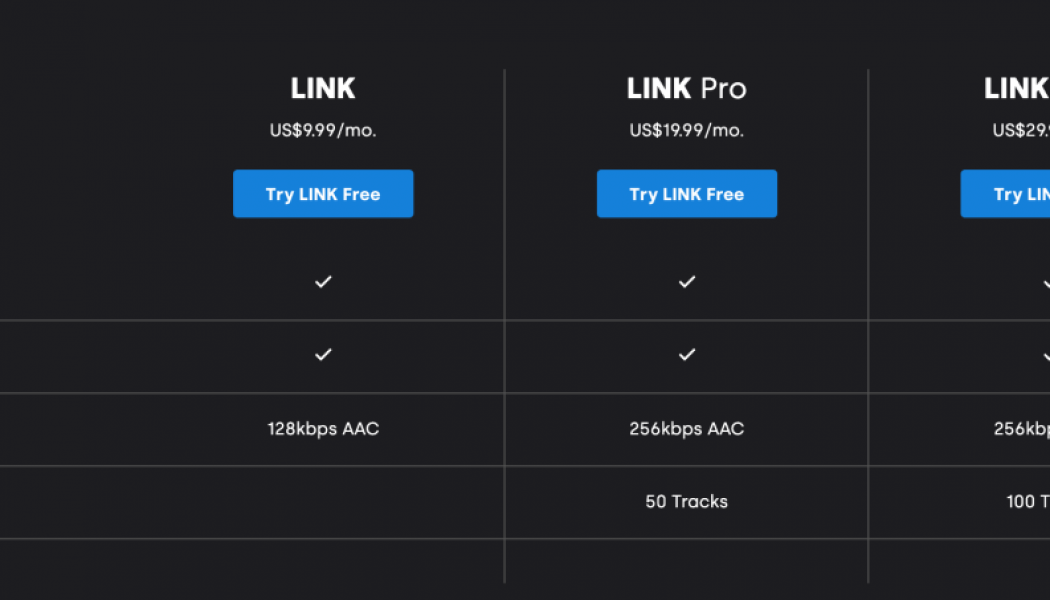
Task: Click Try LINK Free under LINK Pro
Action: (687, 193)
